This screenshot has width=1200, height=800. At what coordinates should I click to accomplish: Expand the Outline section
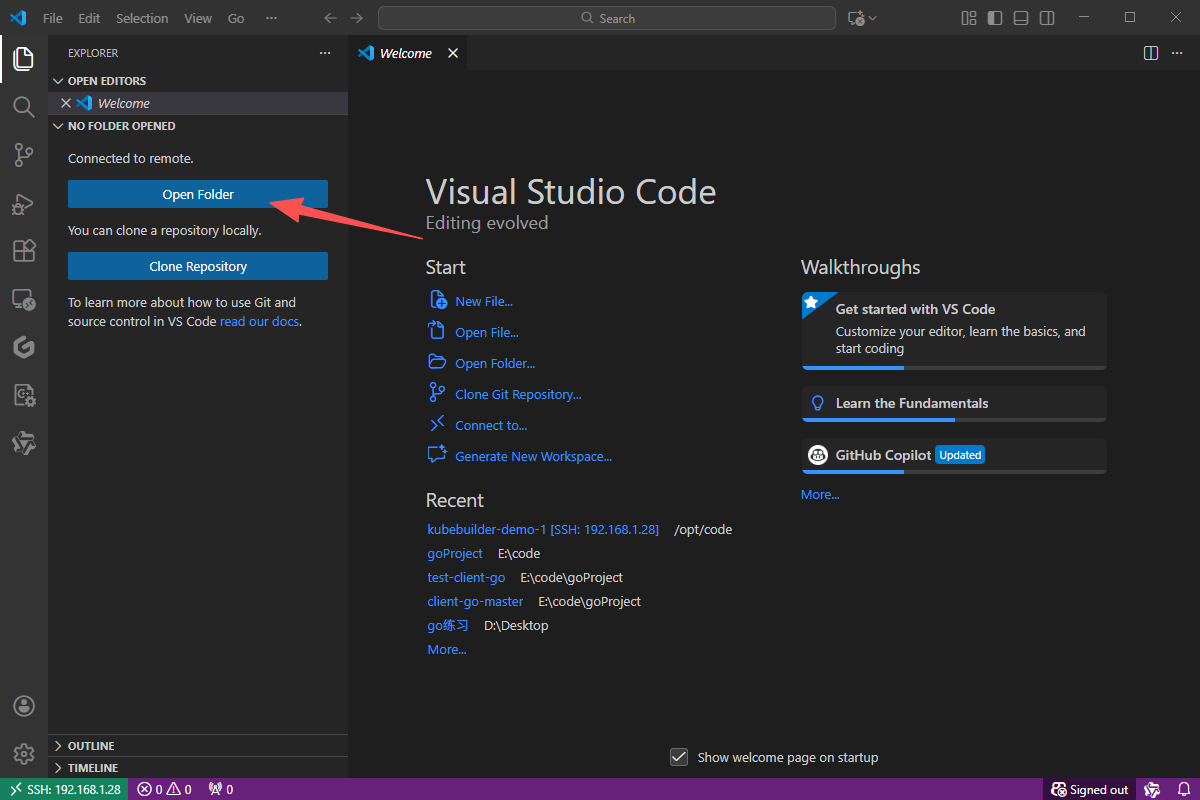coord(90,746)
